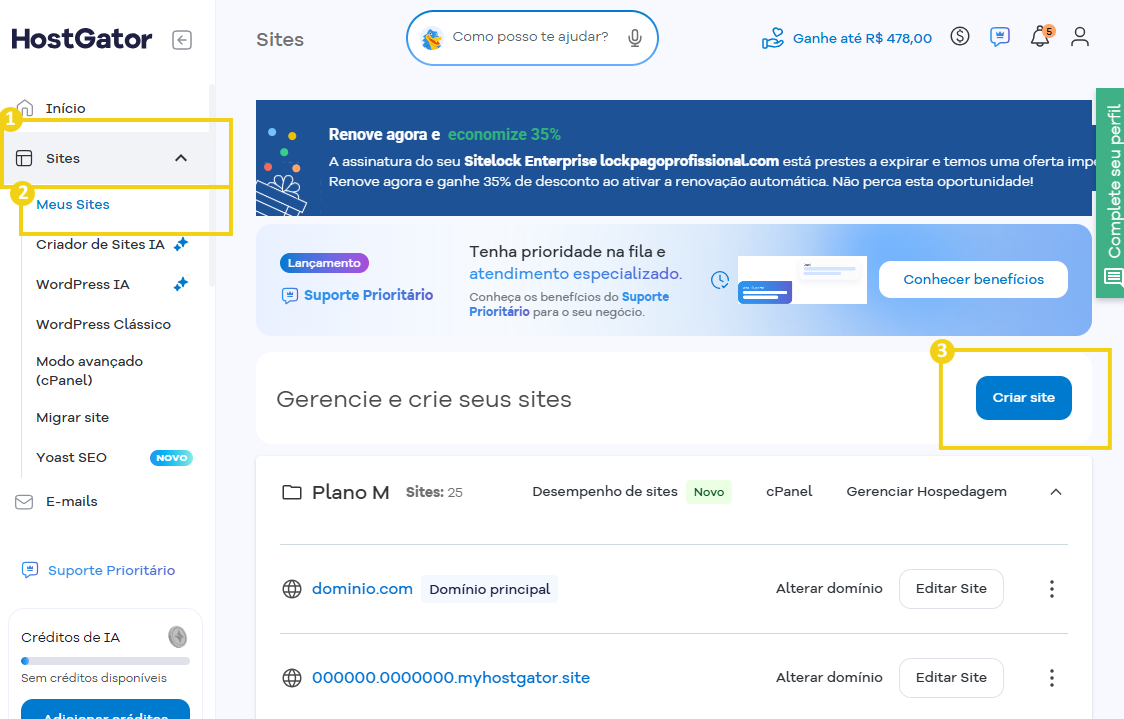
Task: Click the referral hand-heart icon
Action: 773,38
